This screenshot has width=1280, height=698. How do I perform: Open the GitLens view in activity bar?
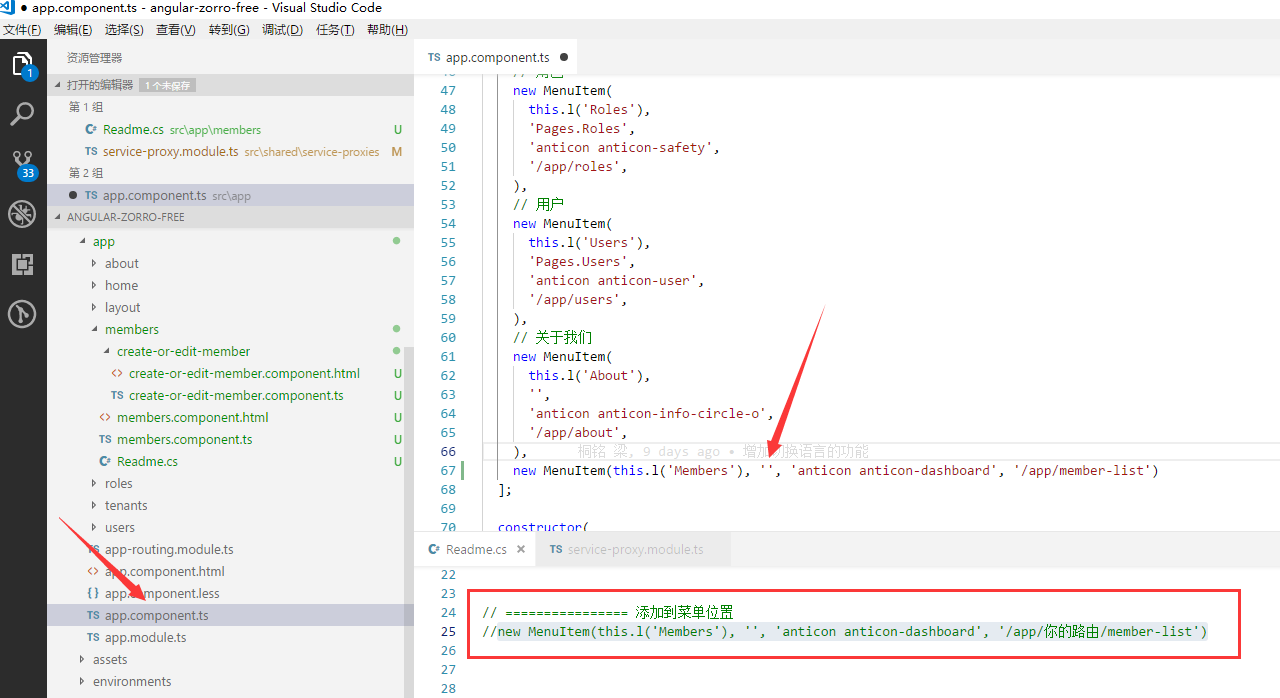coord(23,314)
